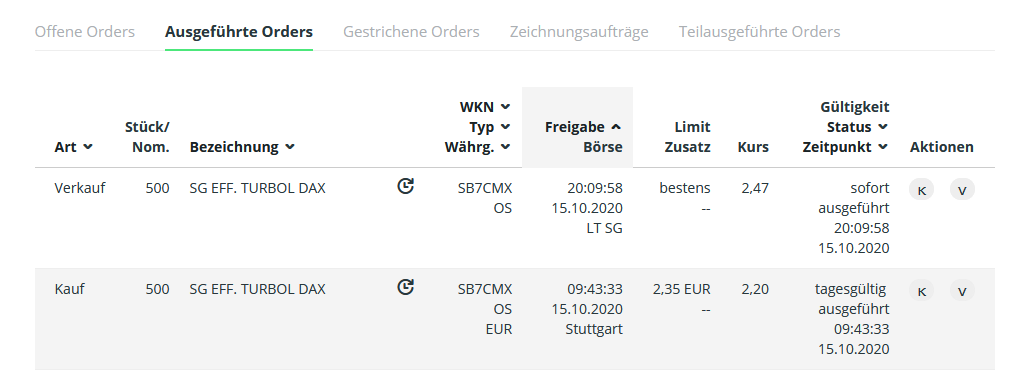Screen dimensions: 1016x375
Task: Click the refresh clock icon in Kauf row
Action: tap(406, 287)
